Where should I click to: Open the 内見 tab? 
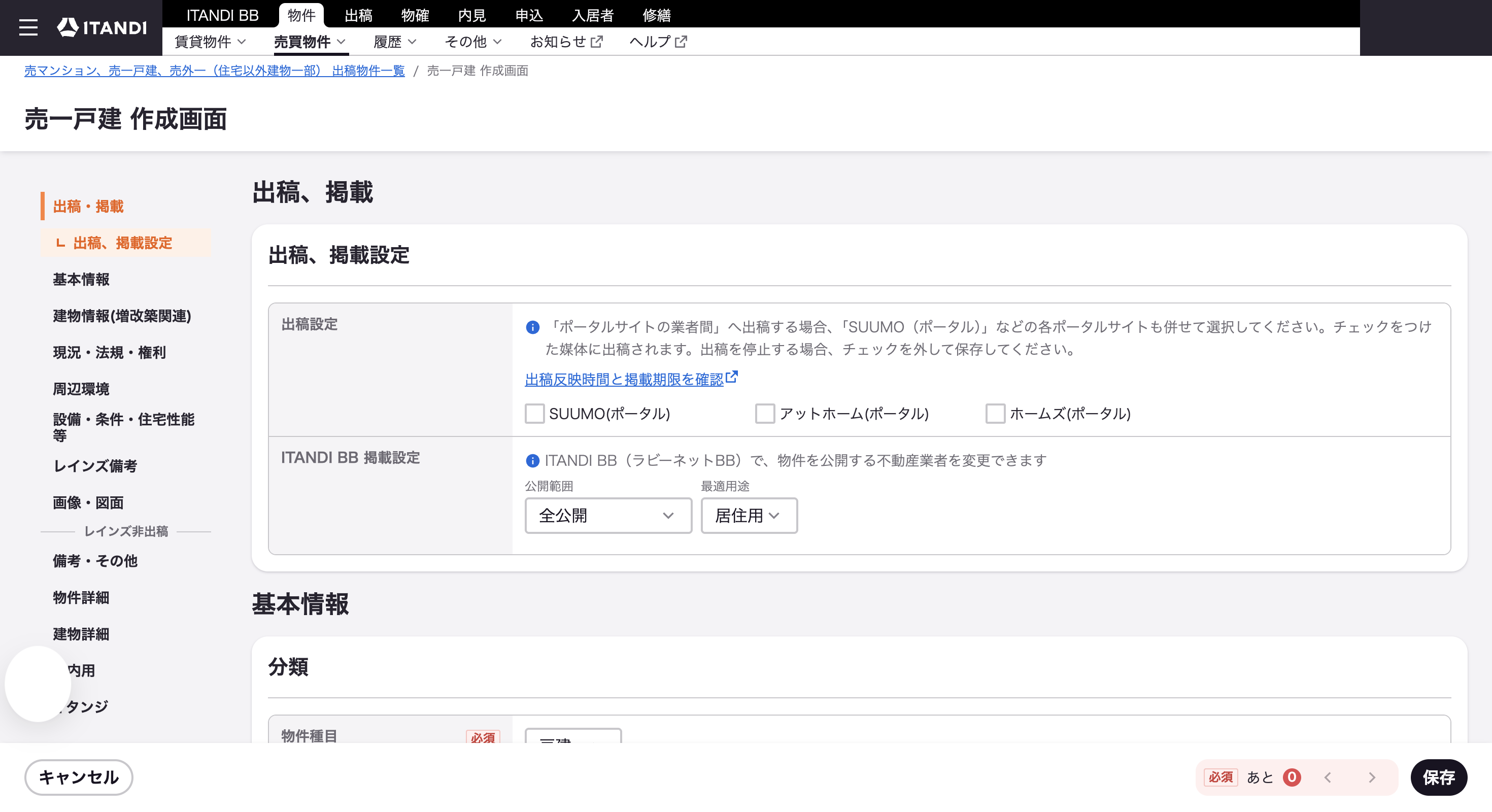(471, 15)
